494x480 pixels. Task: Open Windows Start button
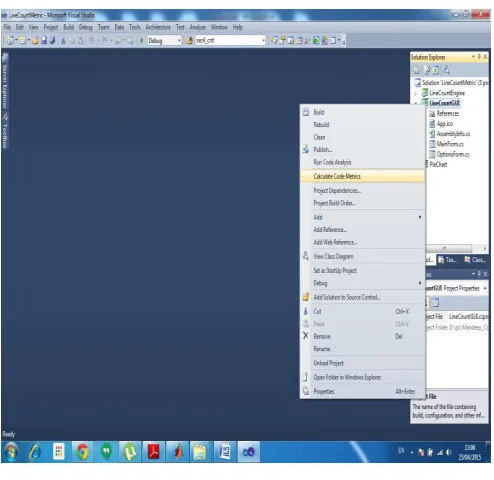11,452
